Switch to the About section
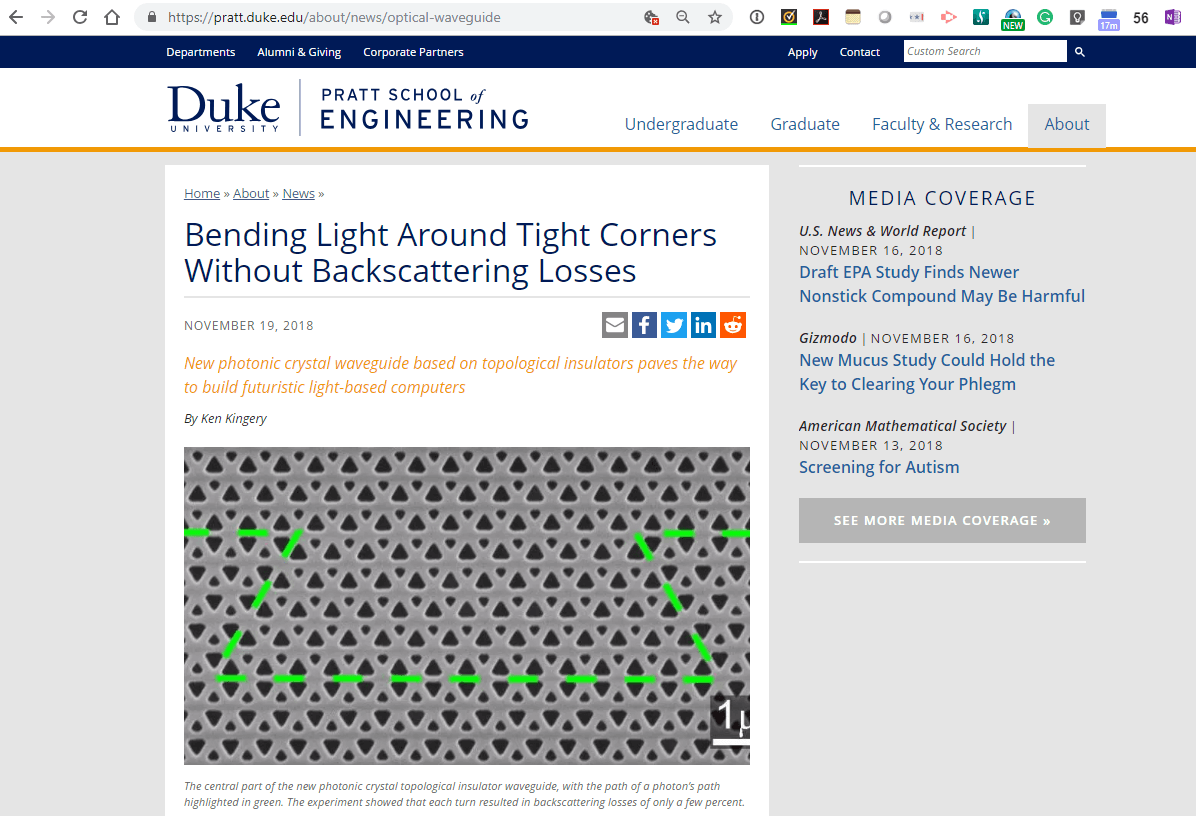 pos(1066,124)
